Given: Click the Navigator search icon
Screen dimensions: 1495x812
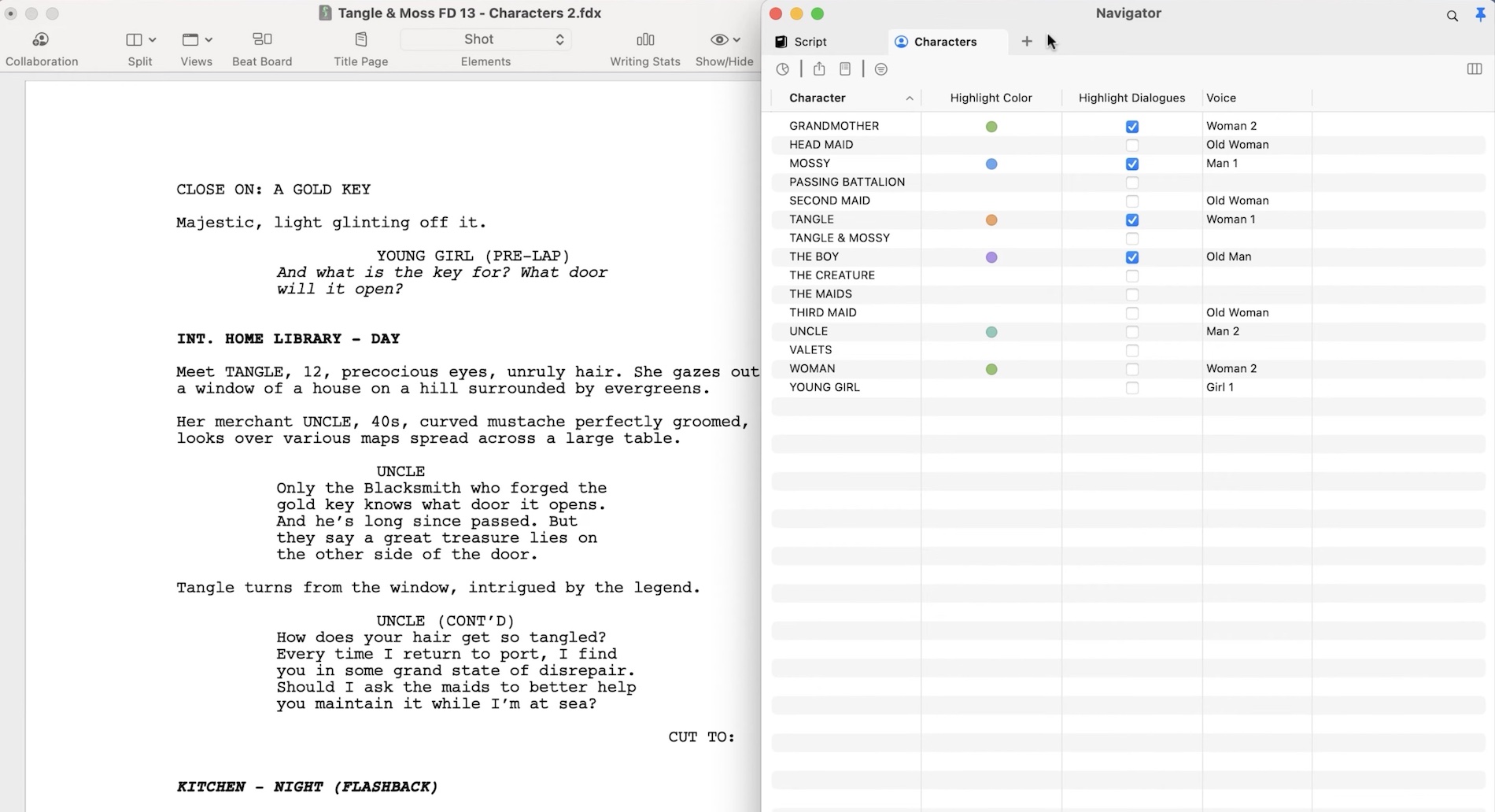Looking at the screenshot, I should (x=1452, y=15).
